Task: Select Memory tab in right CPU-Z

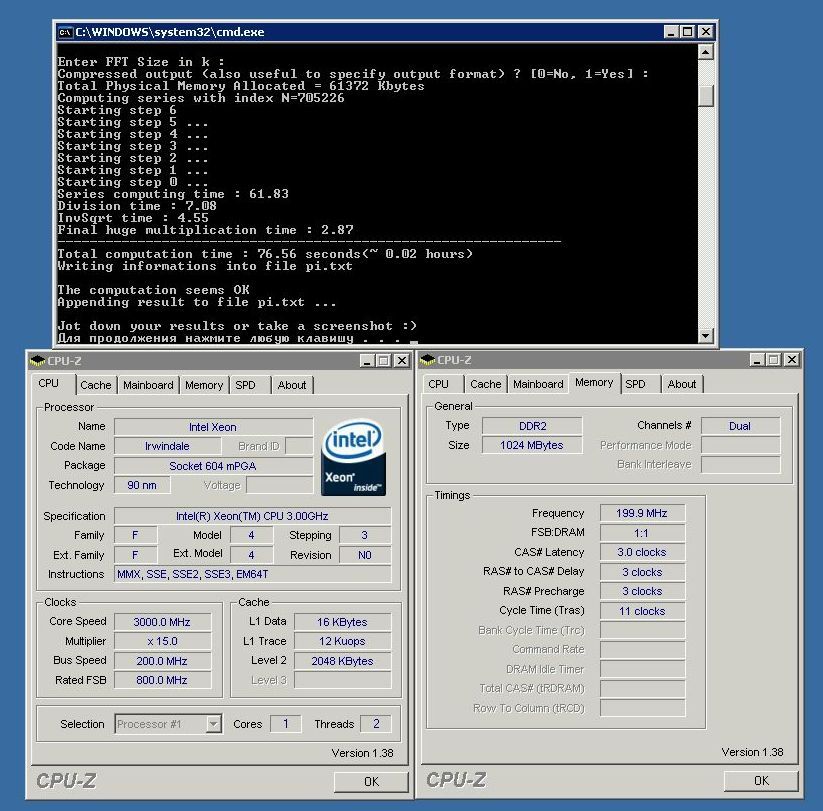Action: (x=594, y=383)
